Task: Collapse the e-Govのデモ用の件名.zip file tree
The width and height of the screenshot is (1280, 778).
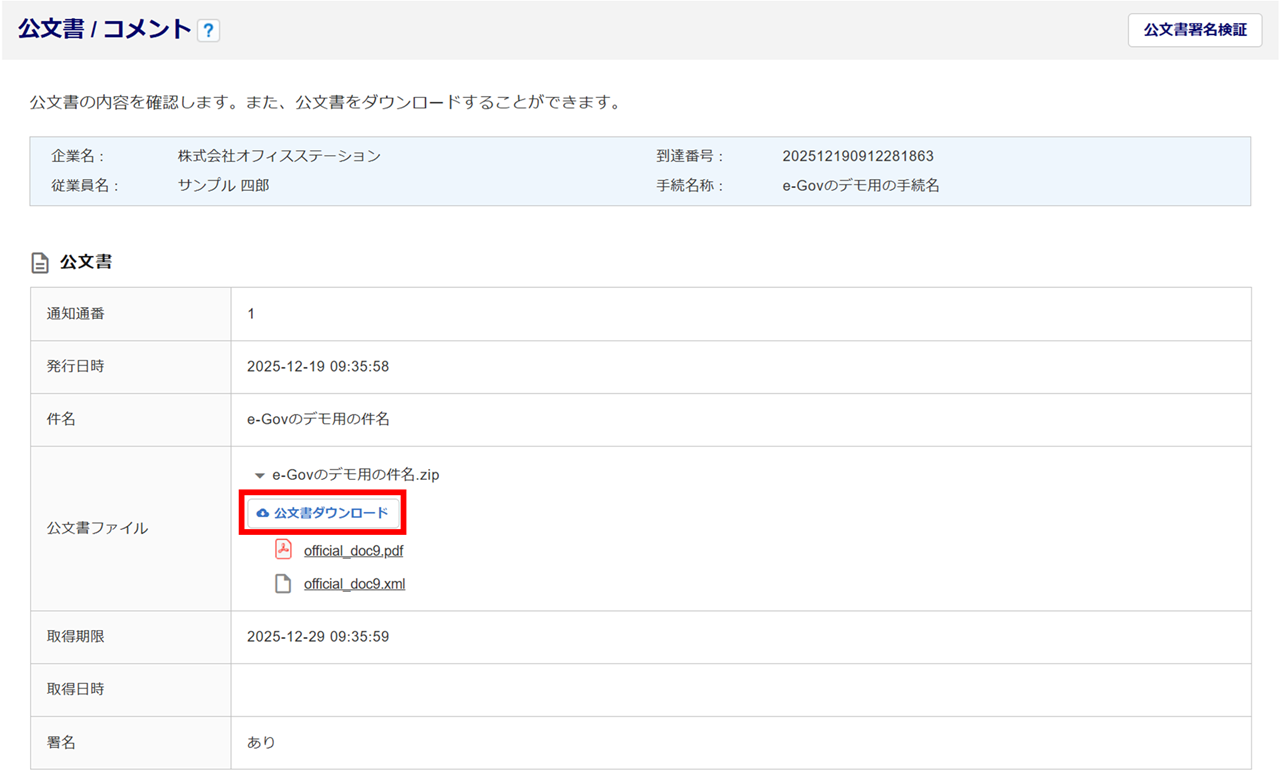Action: coord(260,476)
